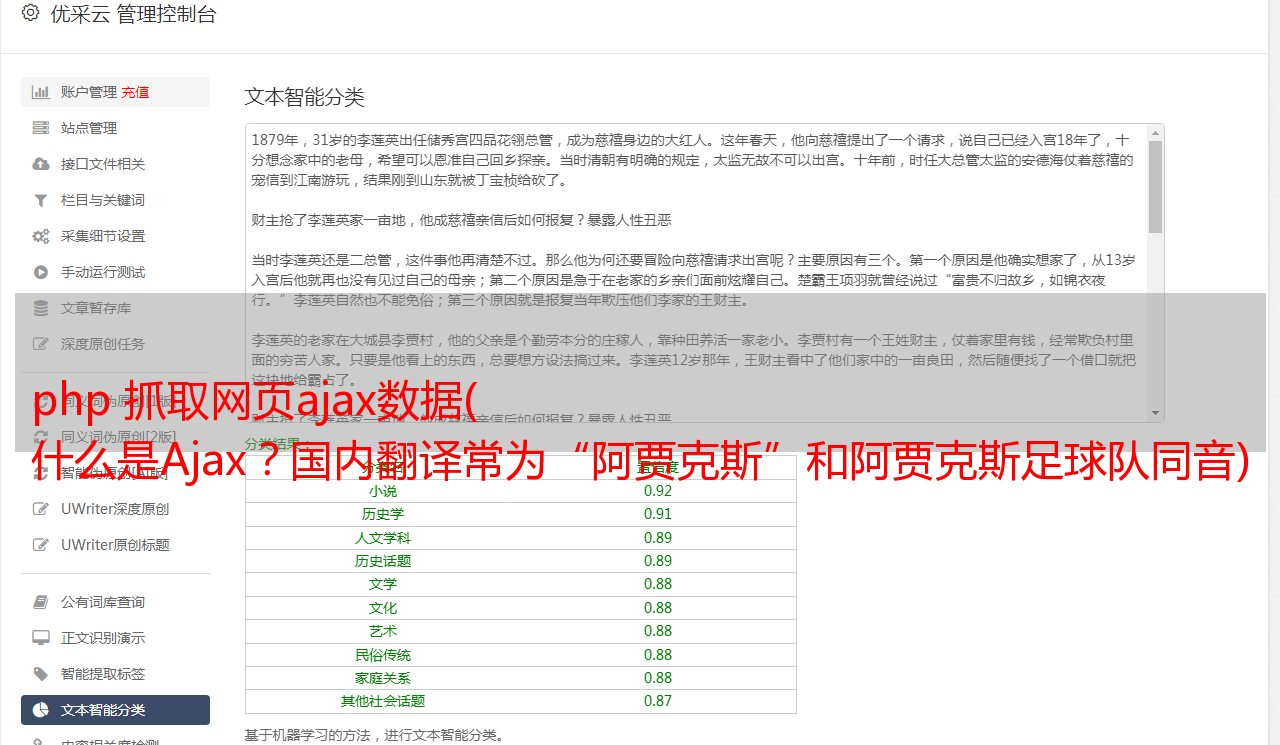Click the 民俗传统 category cell
This screenshot has width=1280, height=745.
coord(383,655)
